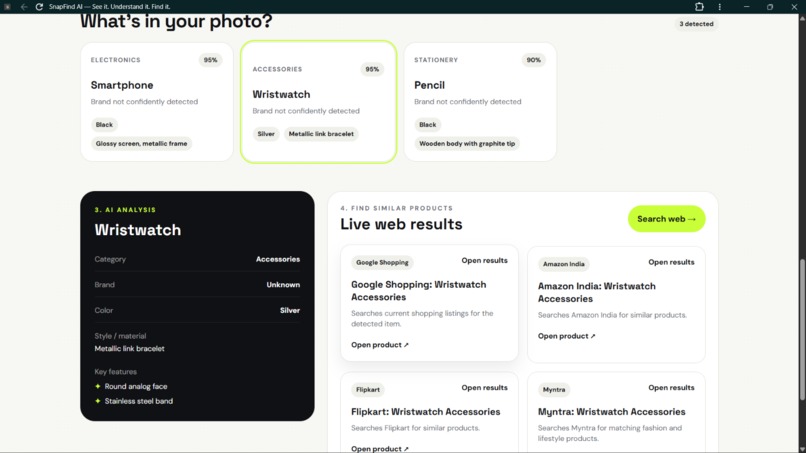Click Smartphone's 95% confidence badge

[210, 60]
